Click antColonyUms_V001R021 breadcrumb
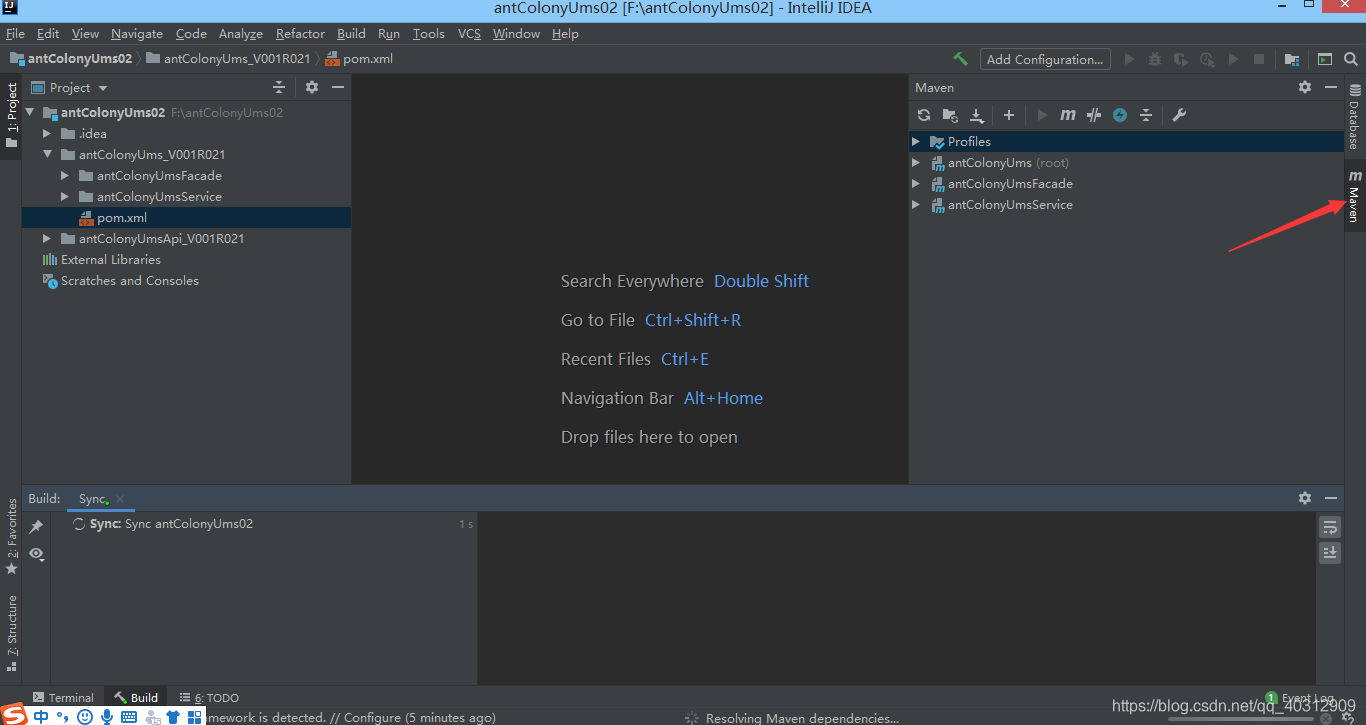 [228, 58]
